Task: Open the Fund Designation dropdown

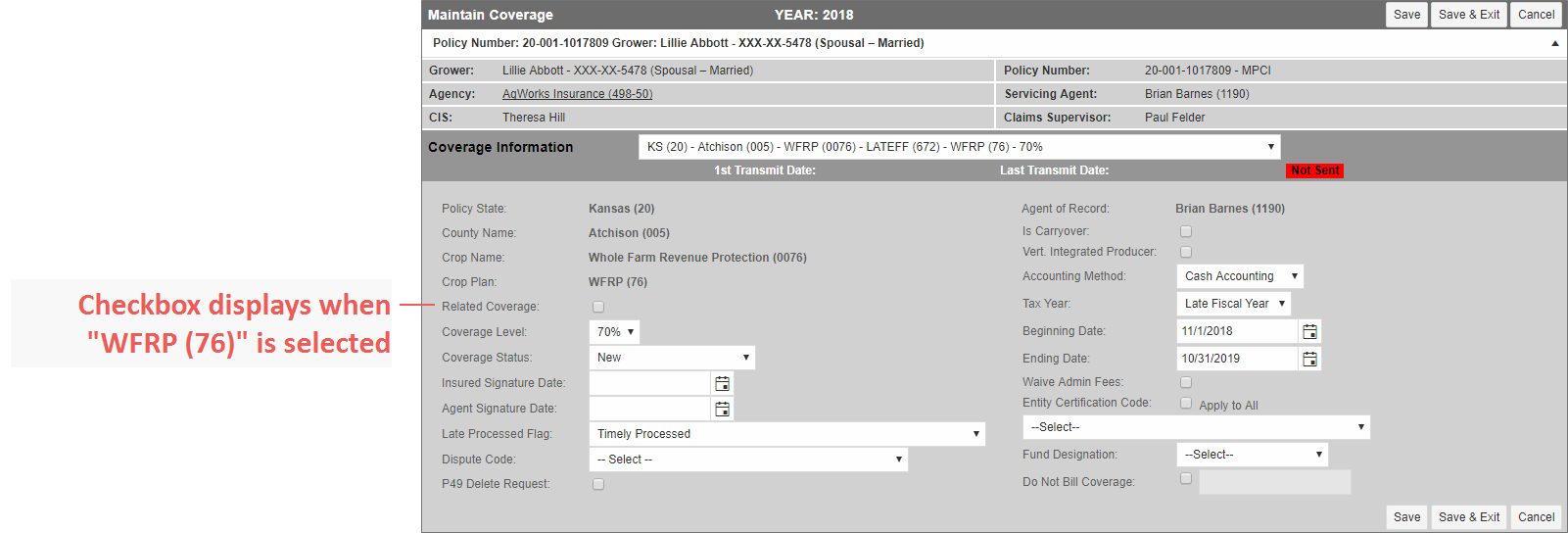Action: [1252, 455]
